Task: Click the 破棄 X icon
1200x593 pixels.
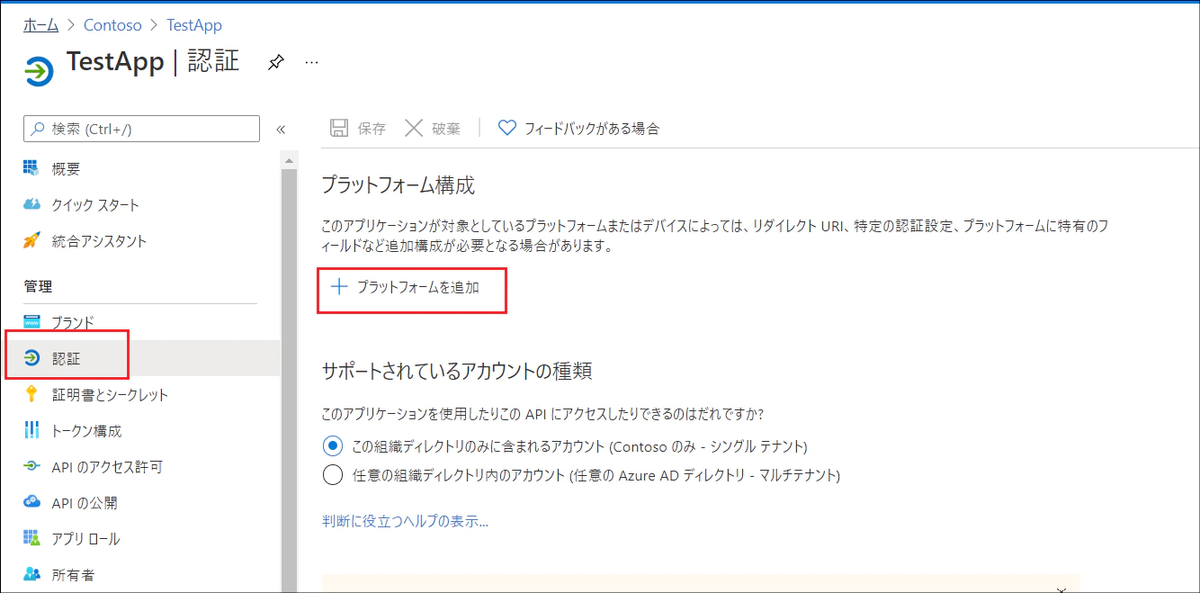Action: [414, 128]
